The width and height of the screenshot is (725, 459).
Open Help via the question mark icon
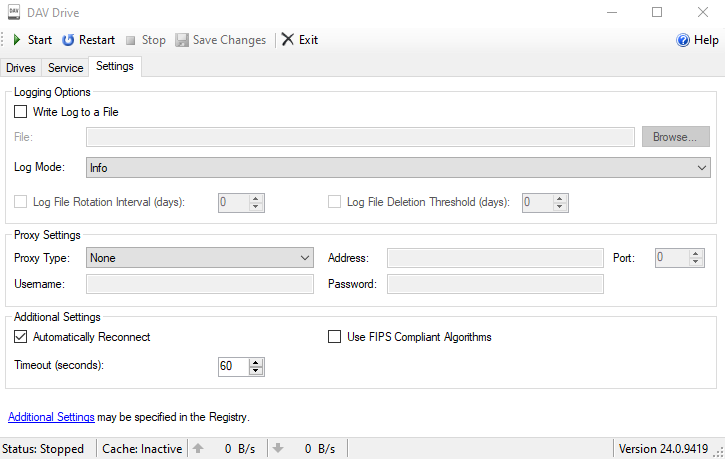pyautogui.click(x=683, y=40)
